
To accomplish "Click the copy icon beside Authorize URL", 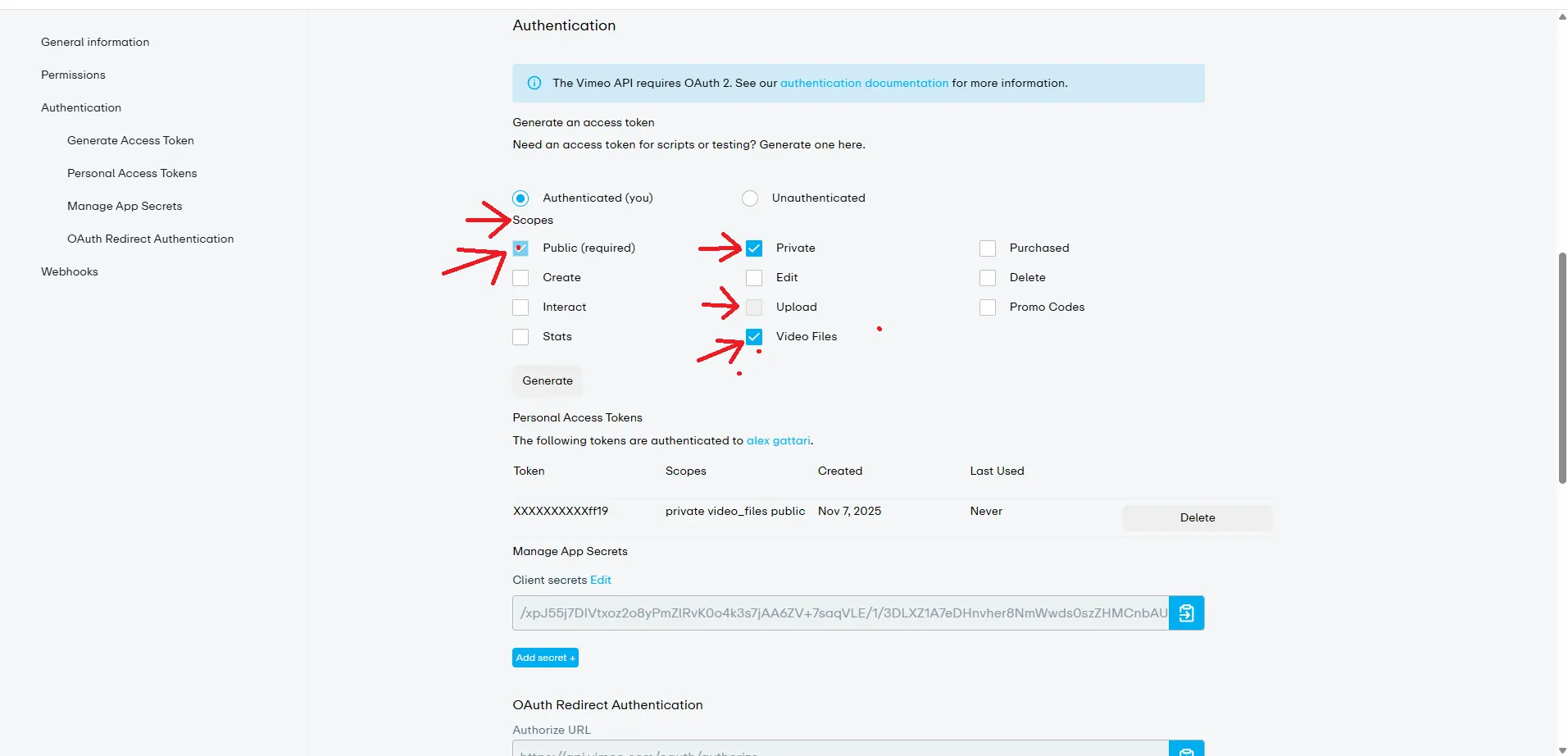I will click(x=1186, y=749).
